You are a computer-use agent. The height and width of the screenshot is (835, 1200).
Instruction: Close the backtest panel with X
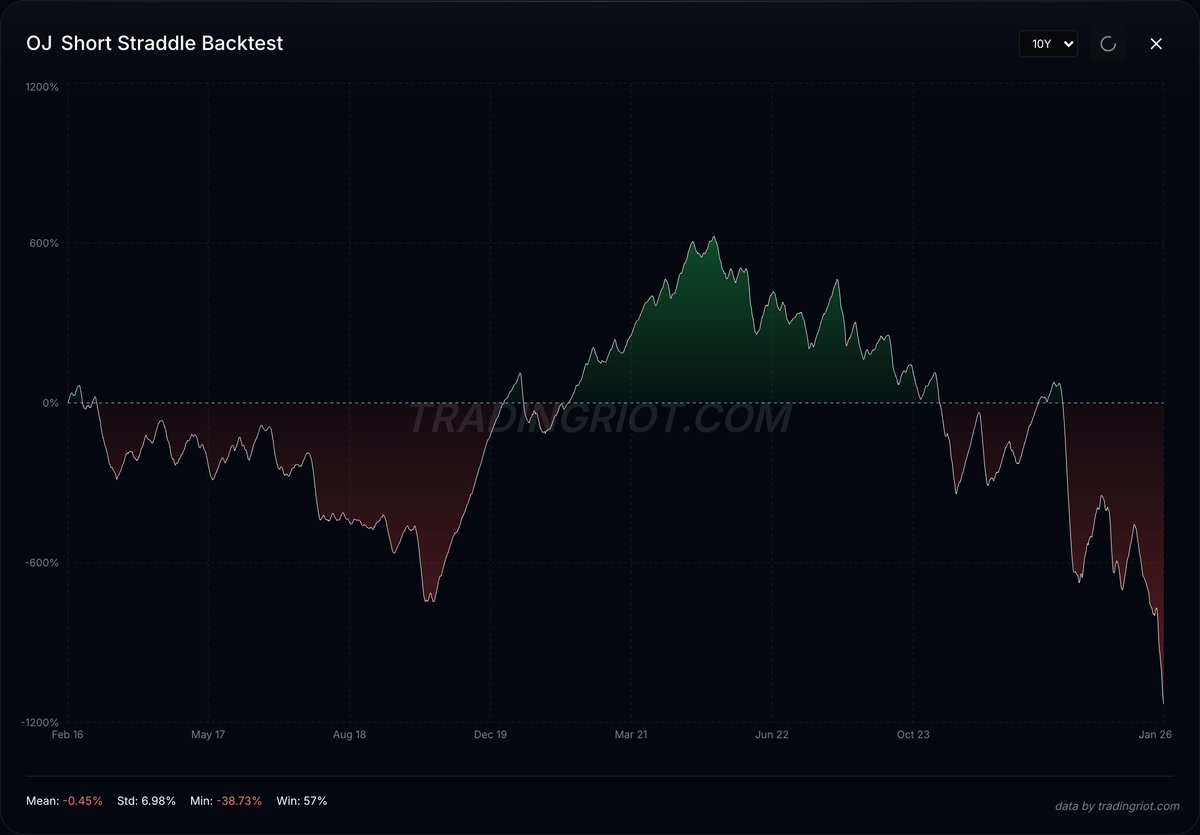point(1156,44)
